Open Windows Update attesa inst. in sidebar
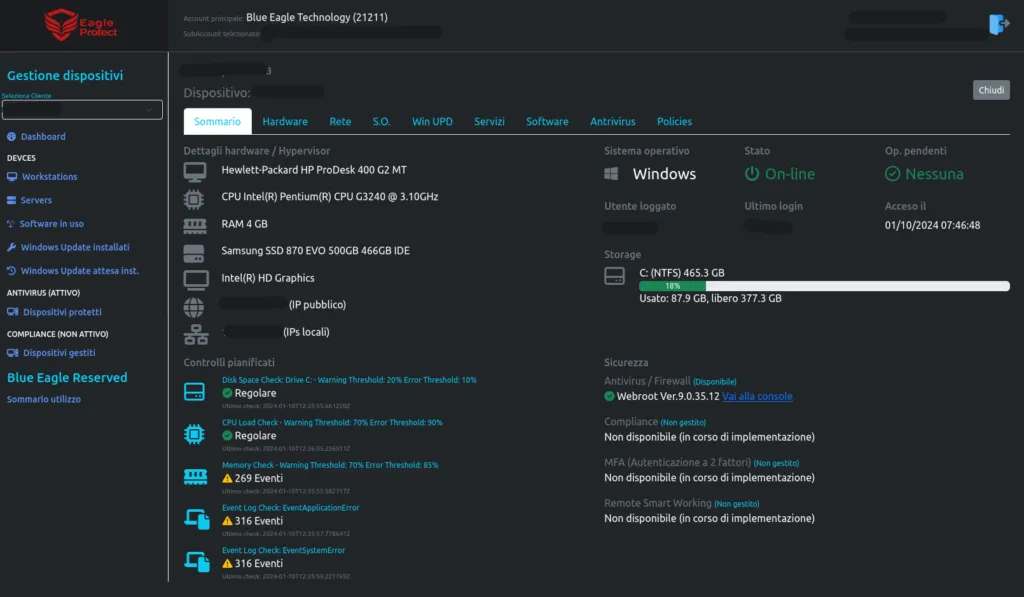 tap(72, 270)
